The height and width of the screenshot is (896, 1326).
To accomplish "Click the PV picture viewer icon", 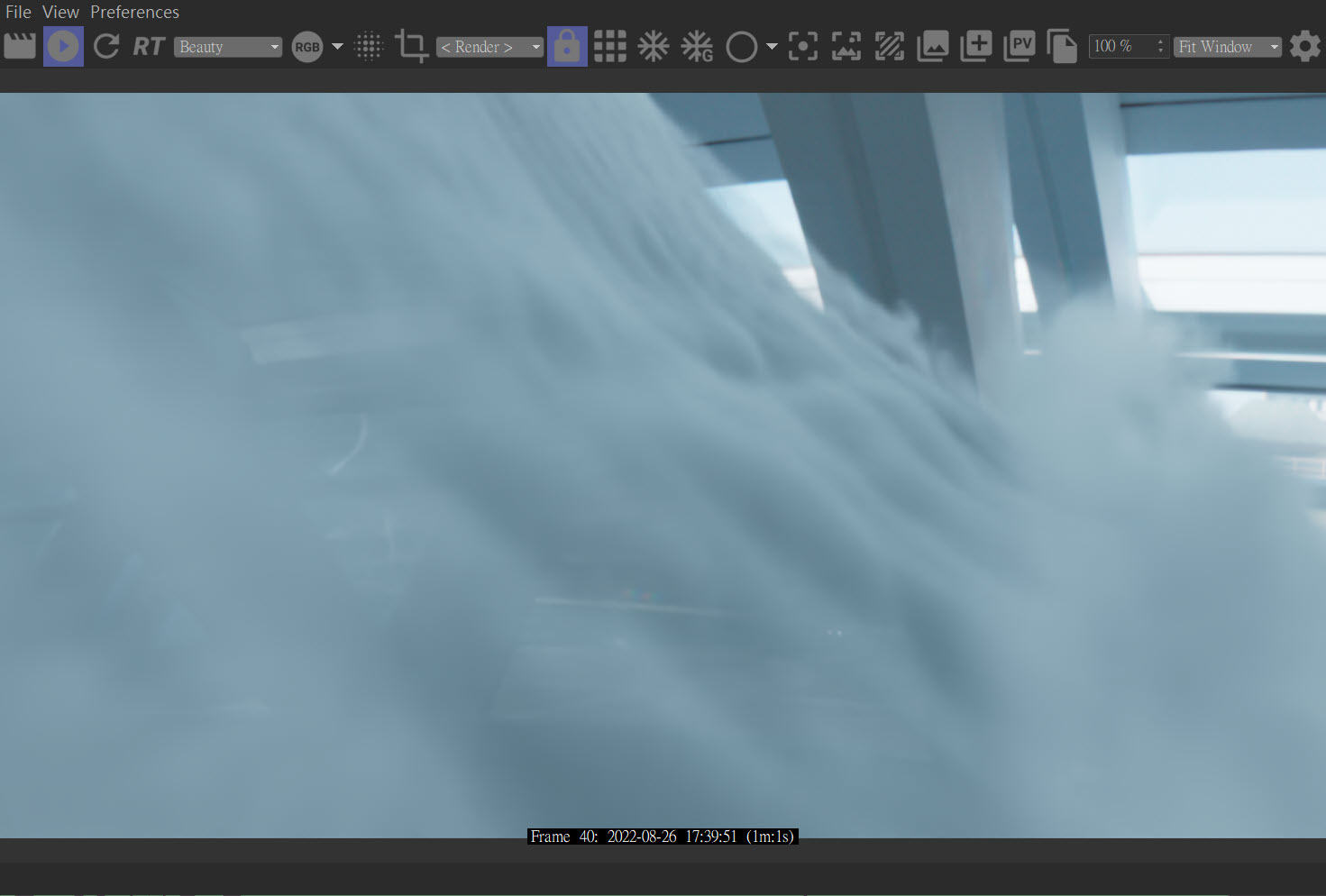I will pyautogui.click(x=1020, y=46).
